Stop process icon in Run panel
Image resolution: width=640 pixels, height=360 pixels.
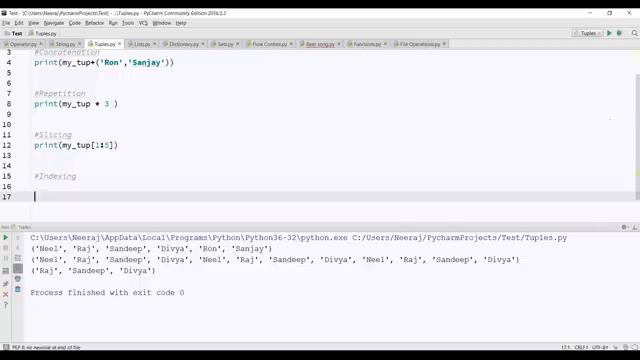(6, 248)
